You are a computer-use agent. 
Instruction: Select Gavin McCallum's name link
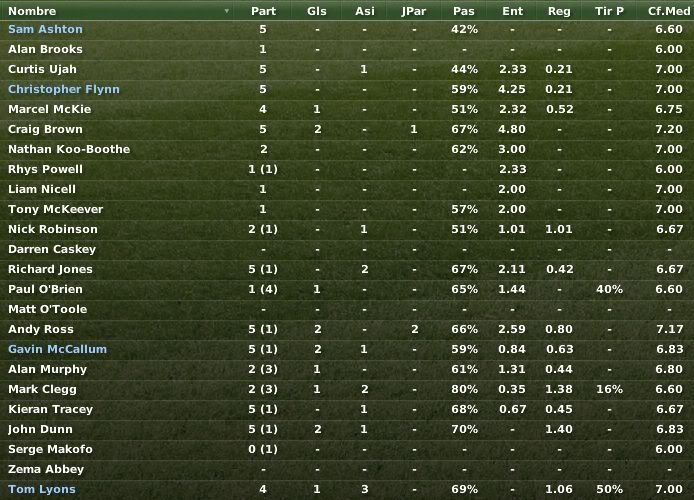point(58,349)
